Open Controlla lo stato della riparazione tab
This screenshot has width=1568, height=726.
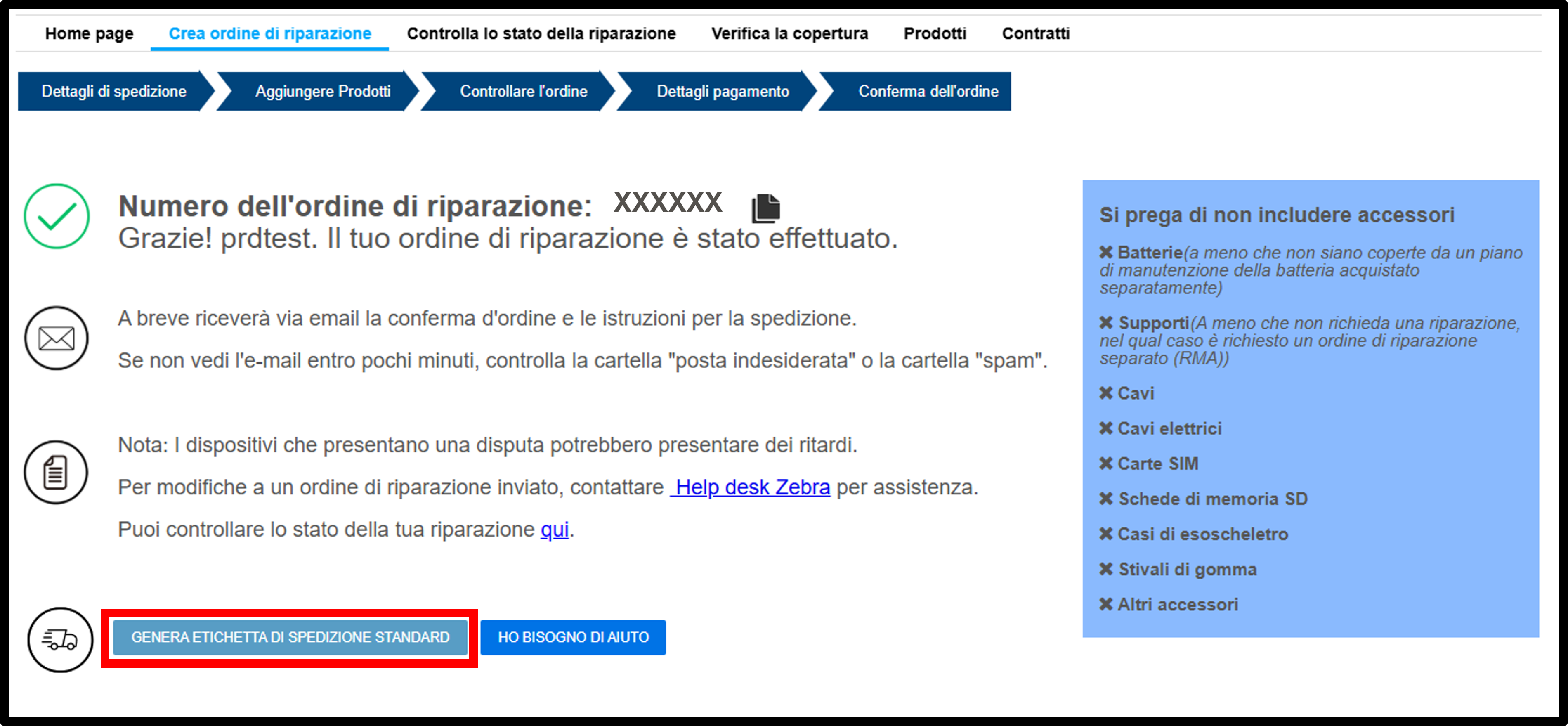pos(541,33)
